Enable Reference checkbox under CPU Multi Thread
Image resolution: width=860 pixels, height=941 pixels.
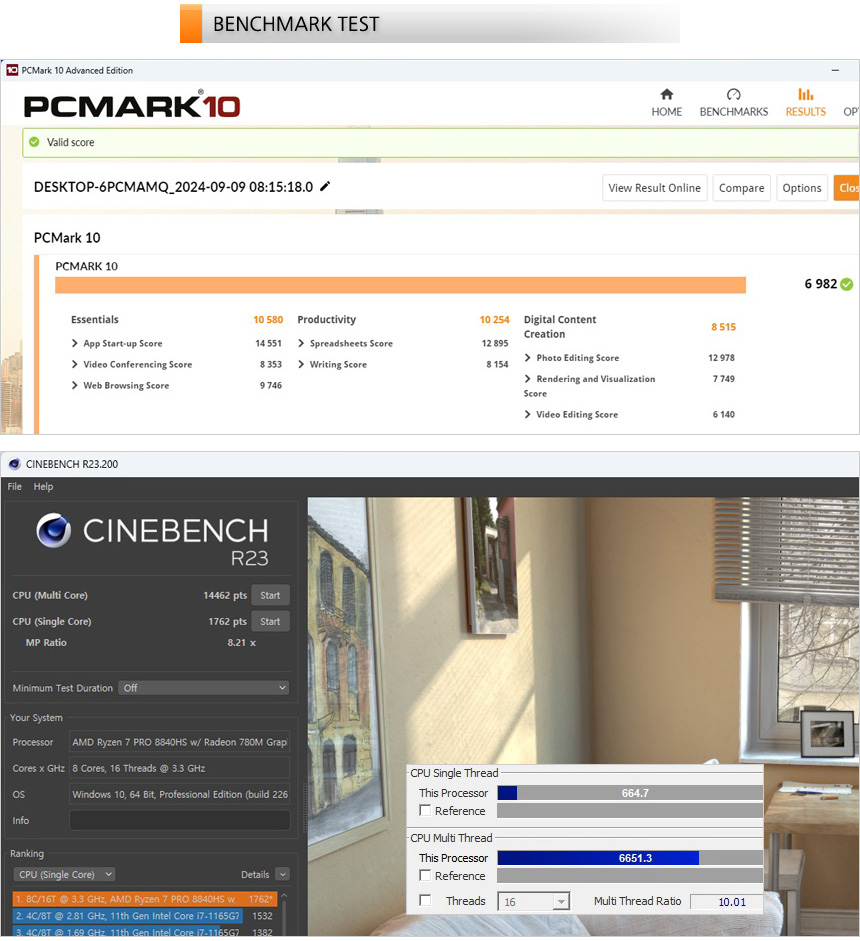click(425, 876)
